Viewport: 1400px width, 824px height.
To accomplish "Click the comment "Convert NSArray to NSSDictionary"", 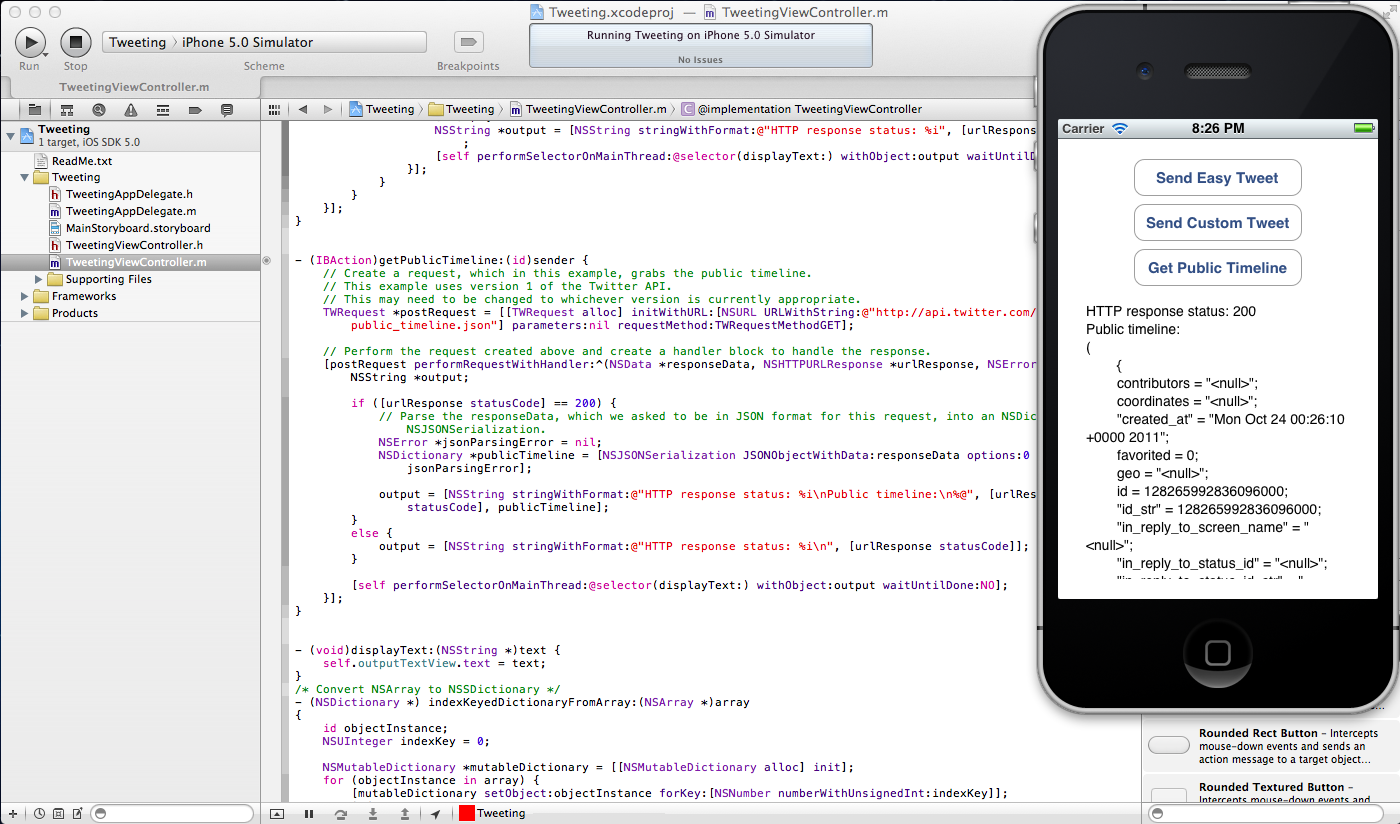I will (x=428, y=689).
